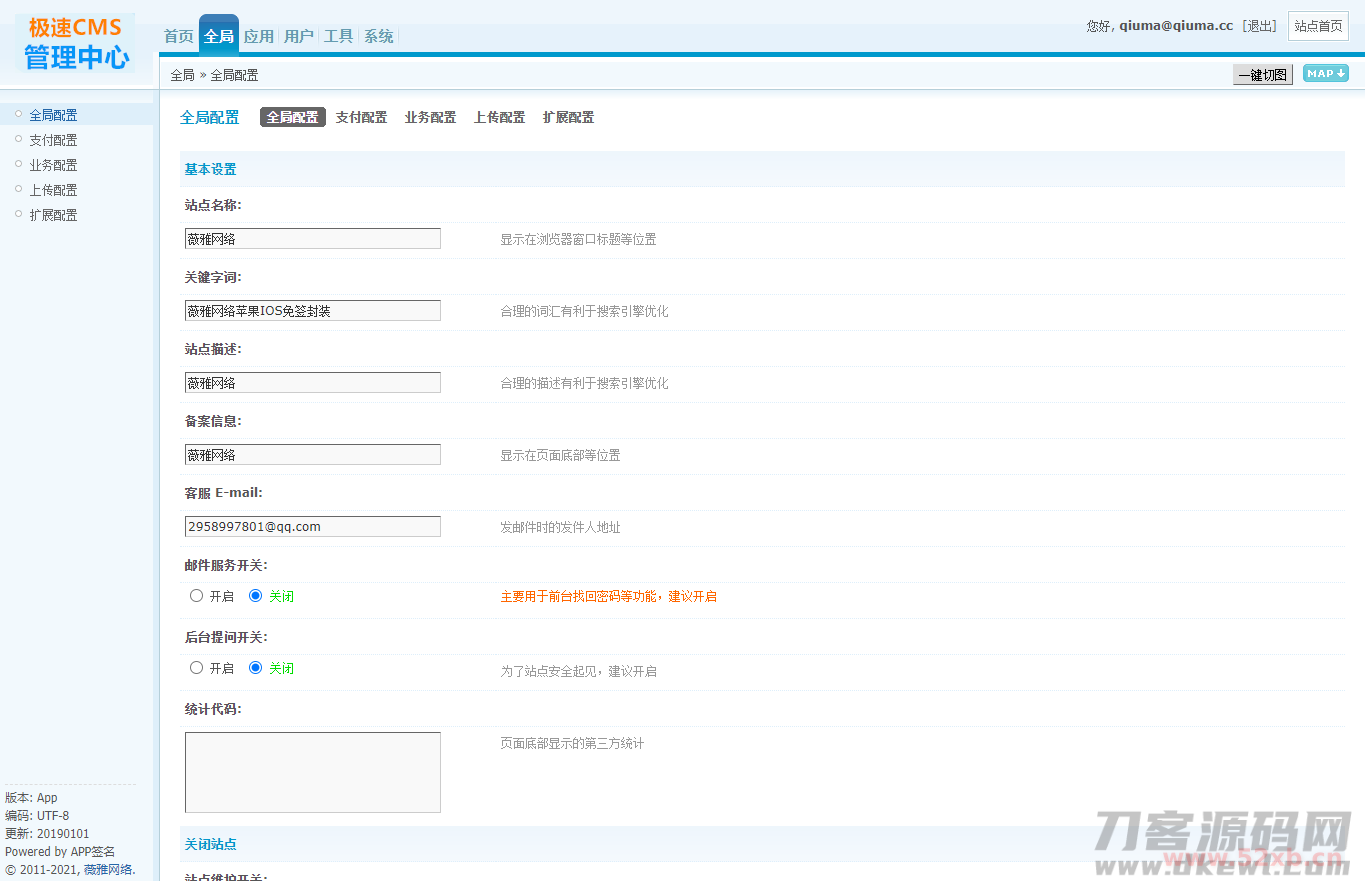Open the 首页 top navigation tab
Image resolution: width=1365 pixels, height=881 pixels.
(178, 36)
